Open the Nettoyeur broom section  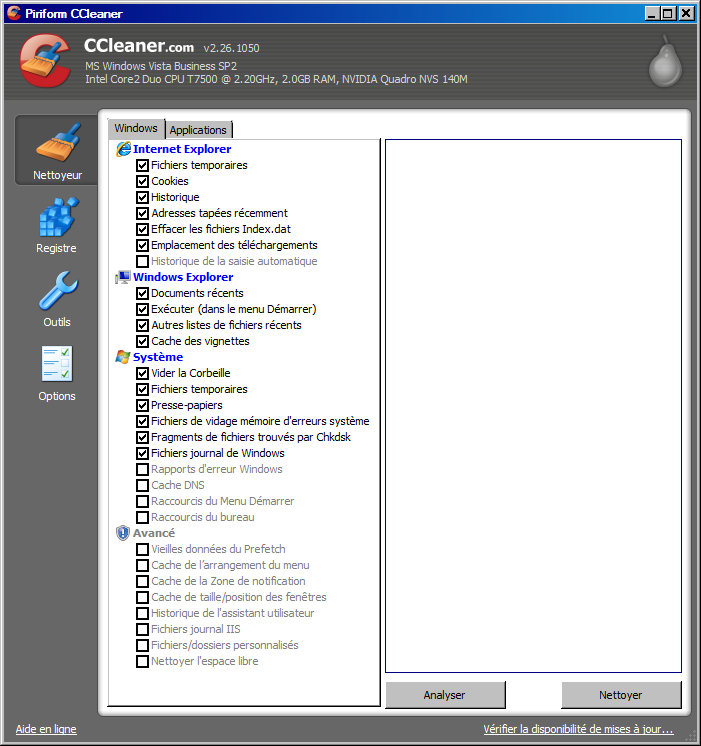click(x=57, y=150)
